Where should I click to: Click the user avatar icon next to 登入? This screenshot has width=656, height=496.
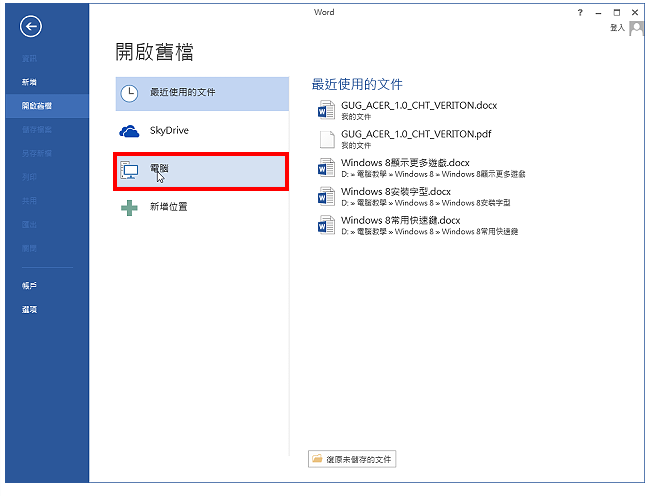tap(636, 29)
